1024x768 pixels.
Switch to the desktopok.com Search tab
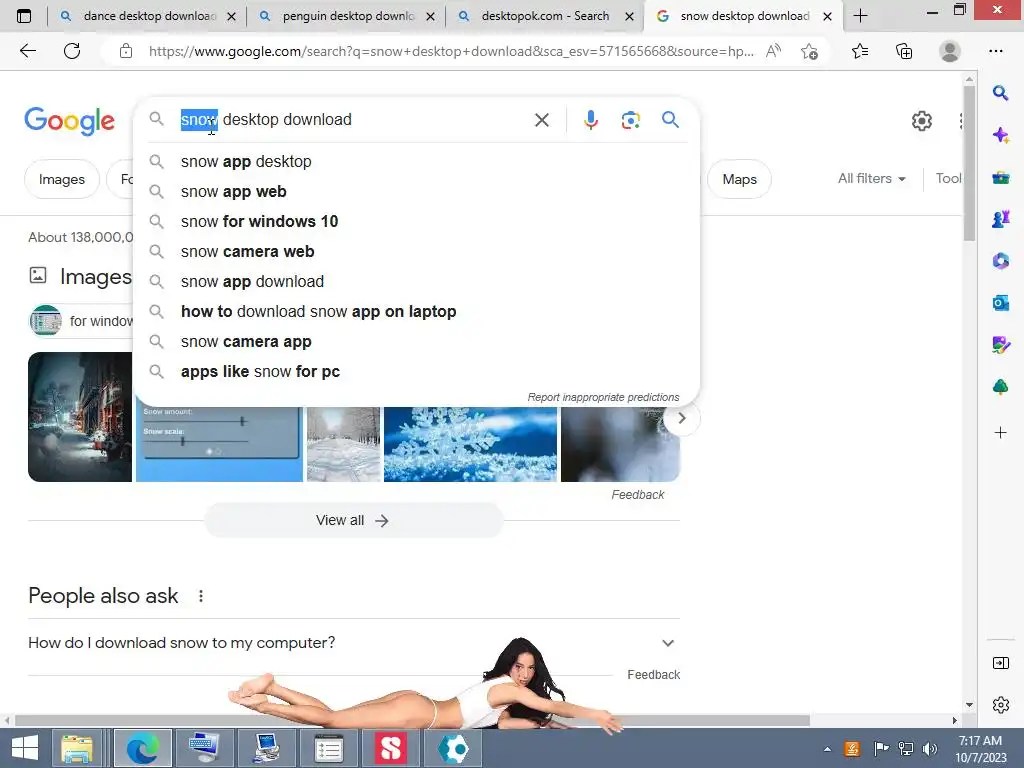coord(545,16)
